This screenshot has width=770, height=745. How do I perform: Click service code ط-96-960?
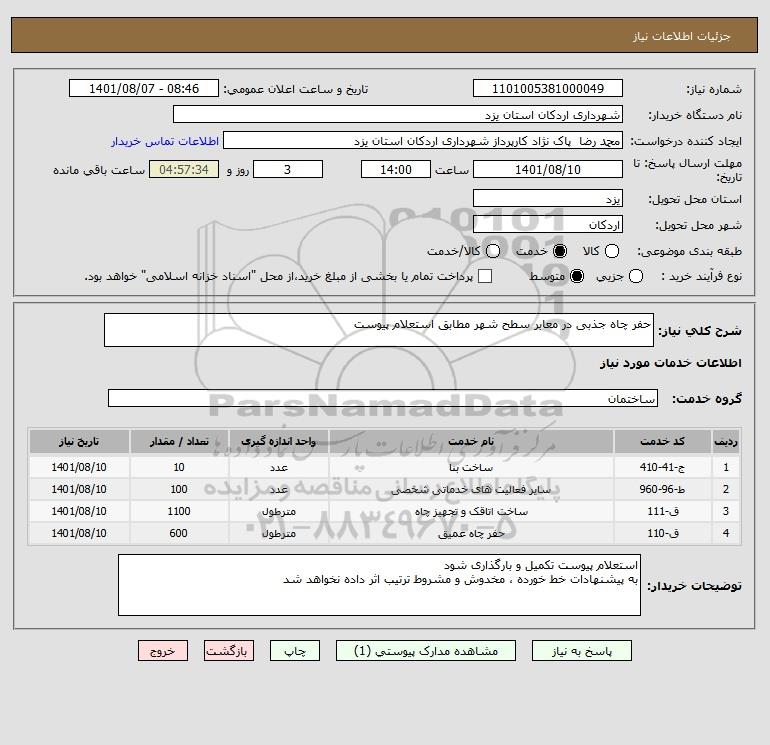[662, 489]
